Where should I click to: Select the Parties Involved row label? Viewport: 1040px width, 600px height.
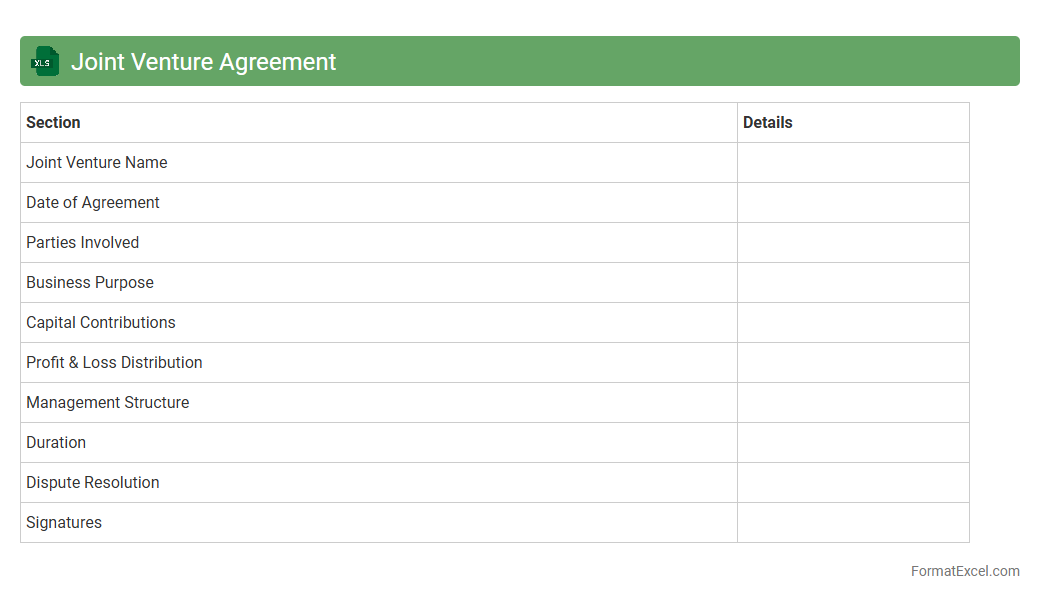point(83,242)
